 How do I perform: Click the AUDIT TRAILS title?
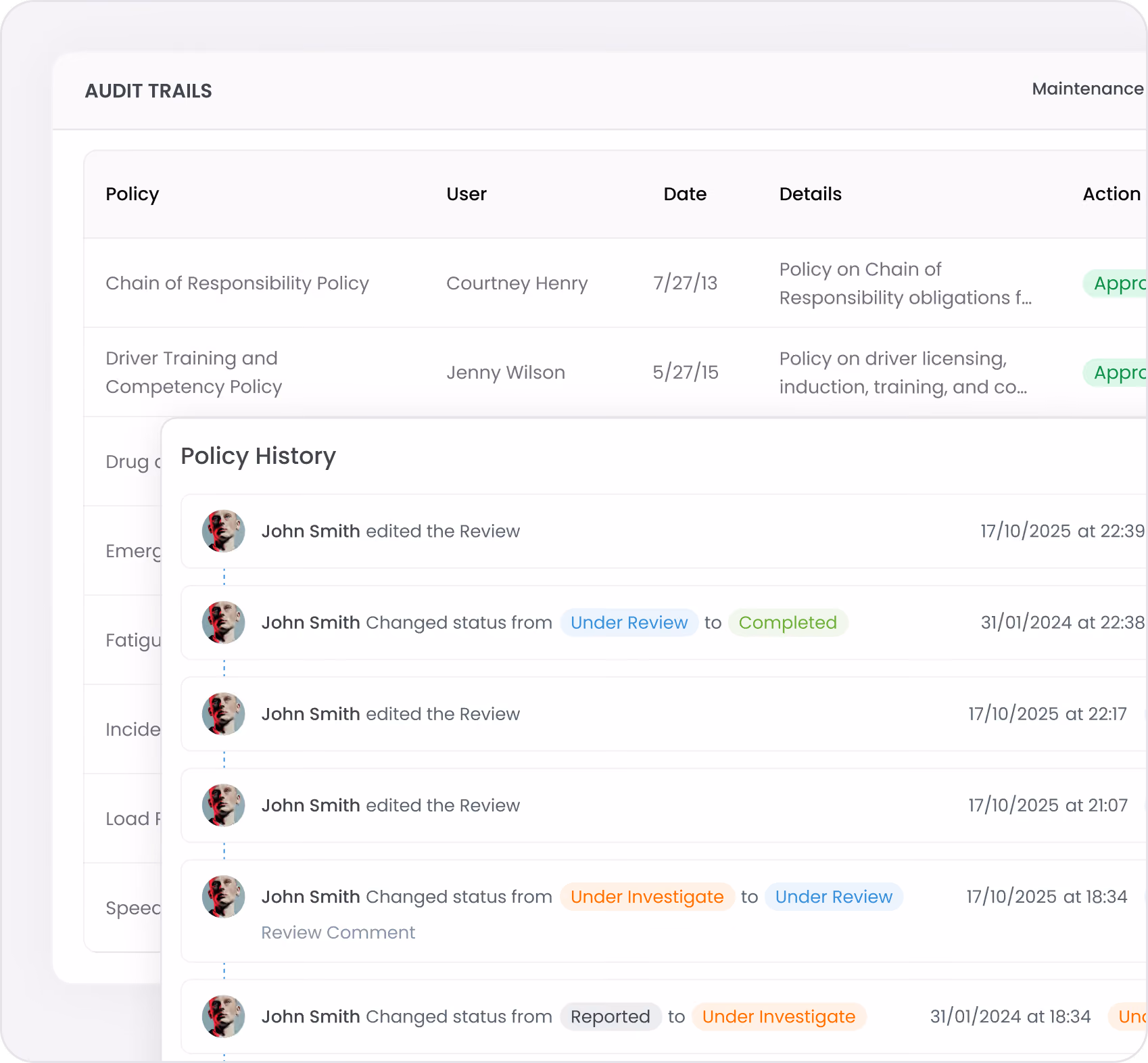148,91
